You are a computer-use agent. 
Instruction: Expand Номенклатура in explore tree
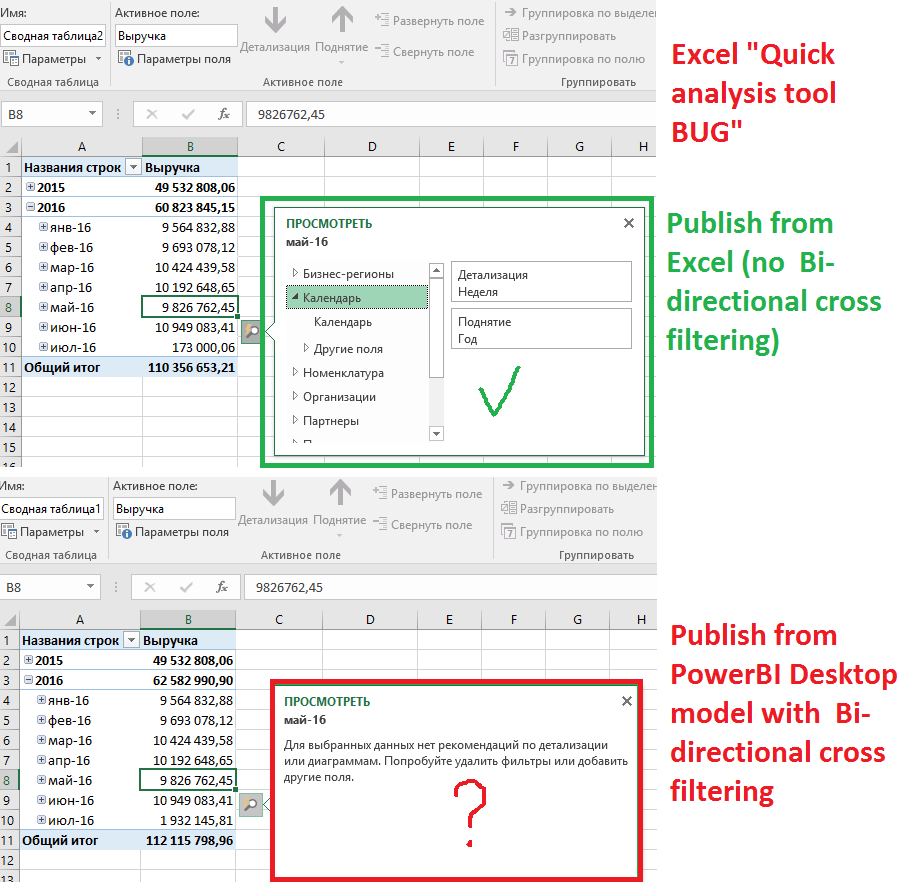click(295, 372)
